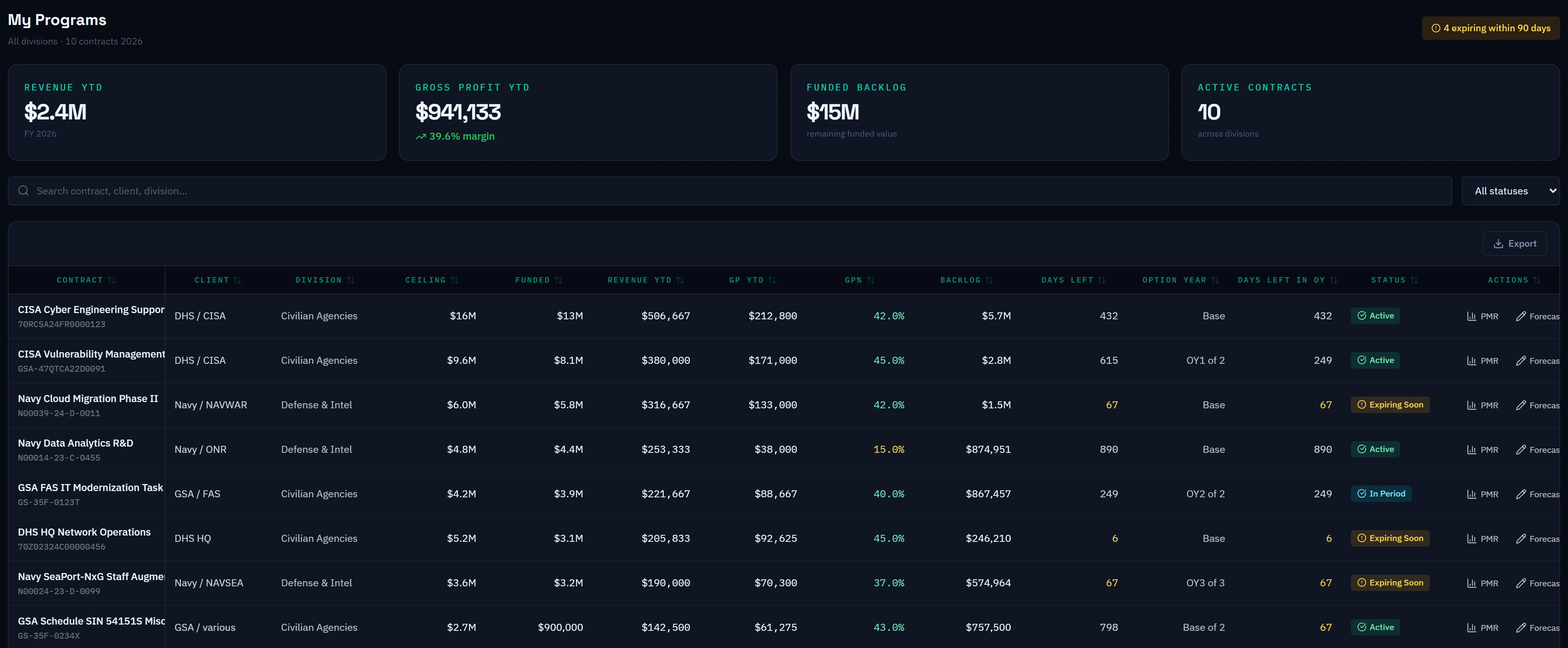Click PMR chart icon for DHS HQ Network Operations
Viewport: 1568px width, 648px height.
click(1471, 538)
